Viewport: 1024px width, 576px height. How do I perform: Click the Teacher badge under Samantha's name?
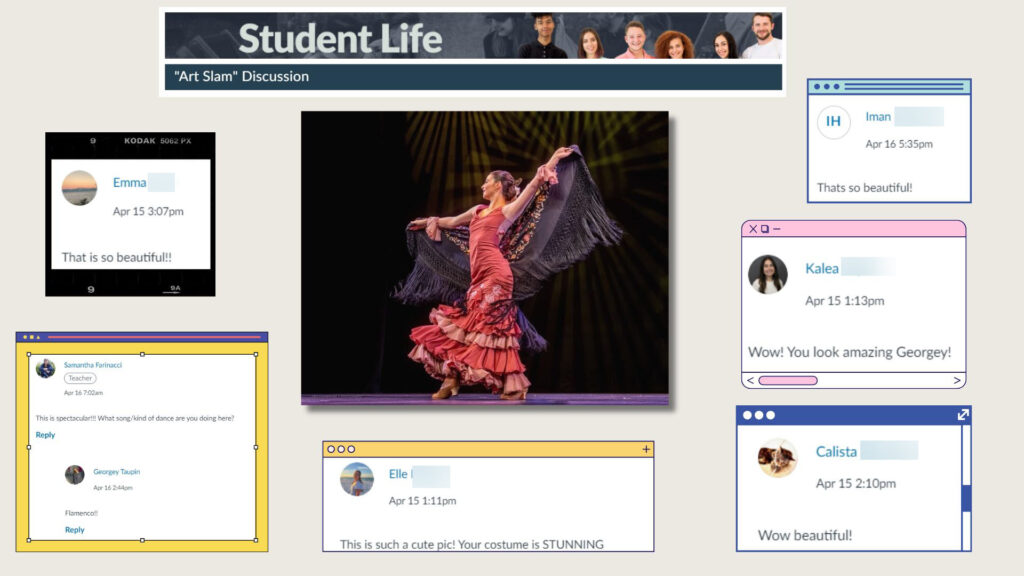coord(80,379)
